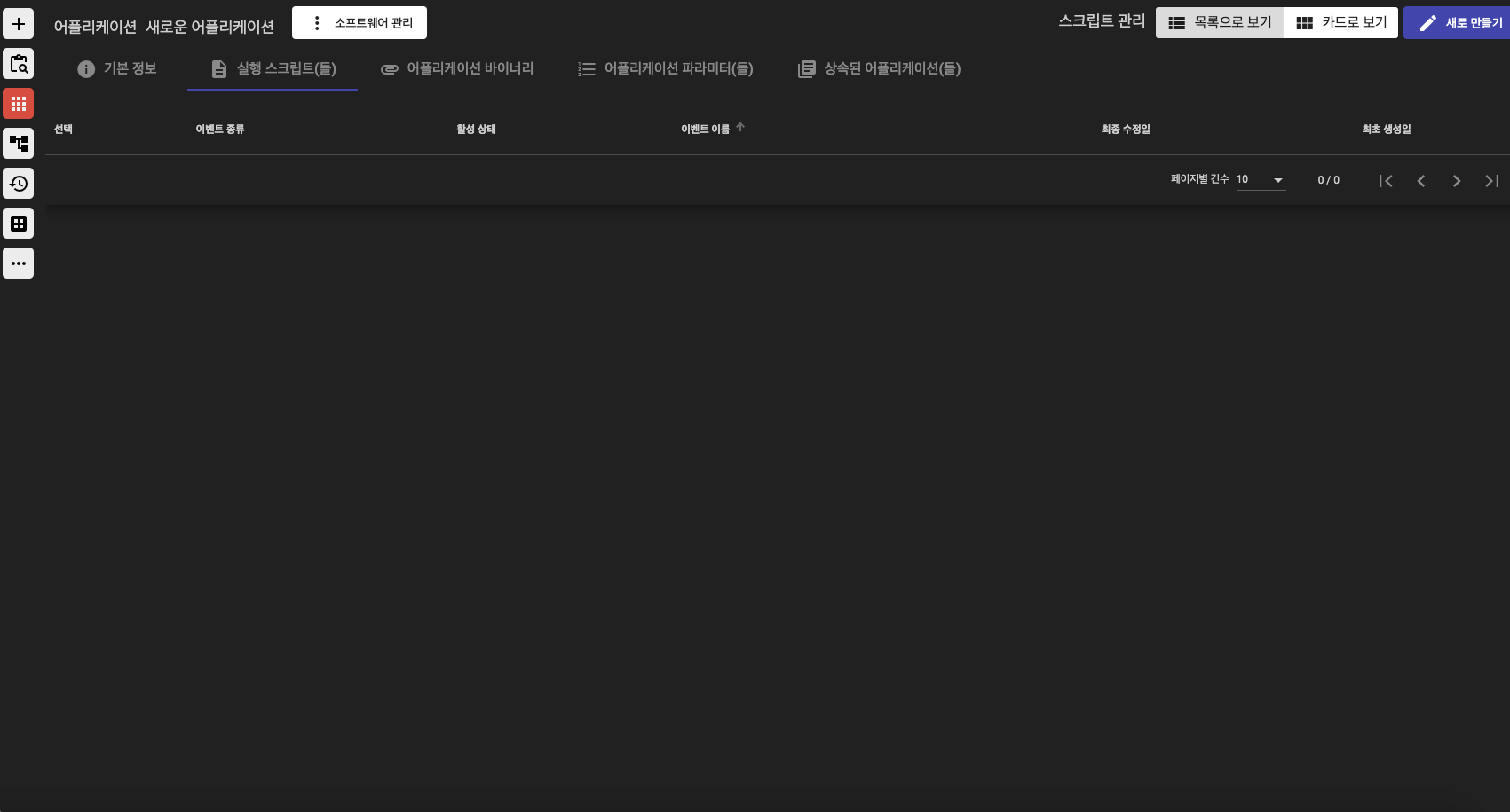Image resolution: width=1510 pixels, height=812 pixels.
Task: Click the plus icon in the sidebar
Action: [18, 23]
